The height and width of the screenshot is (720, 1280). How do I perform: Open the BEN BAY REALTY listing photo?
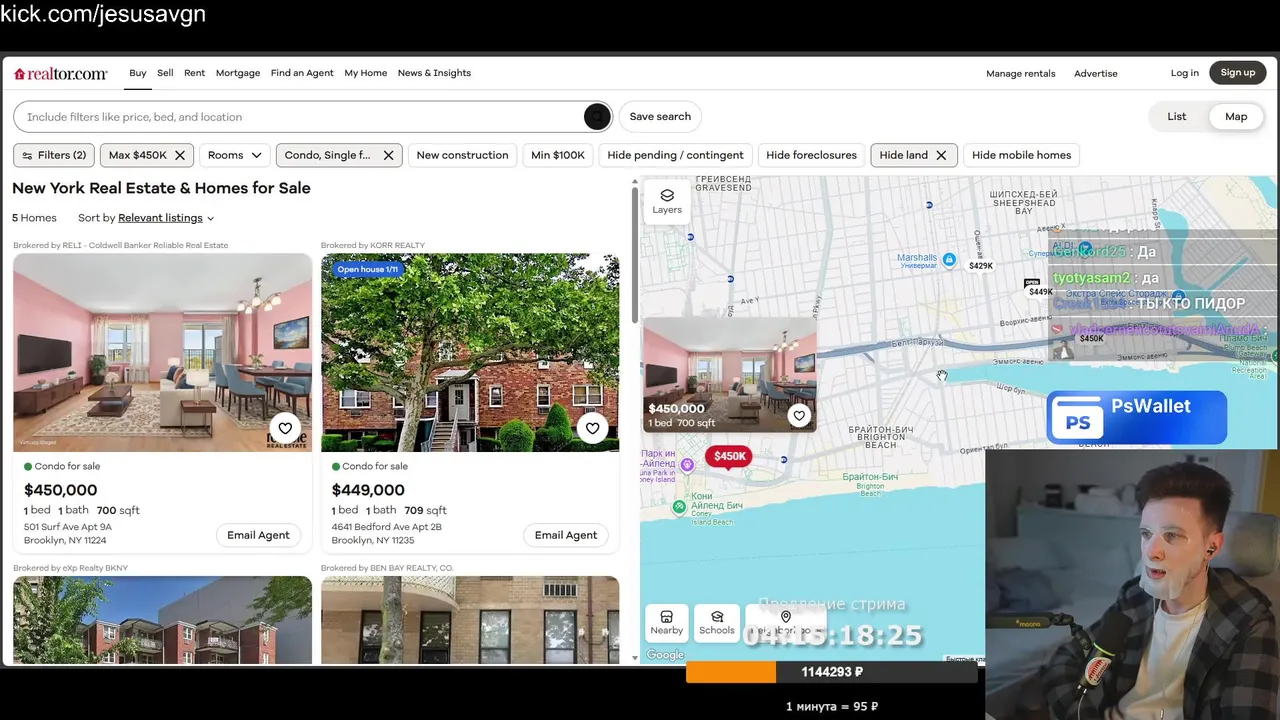470,620
